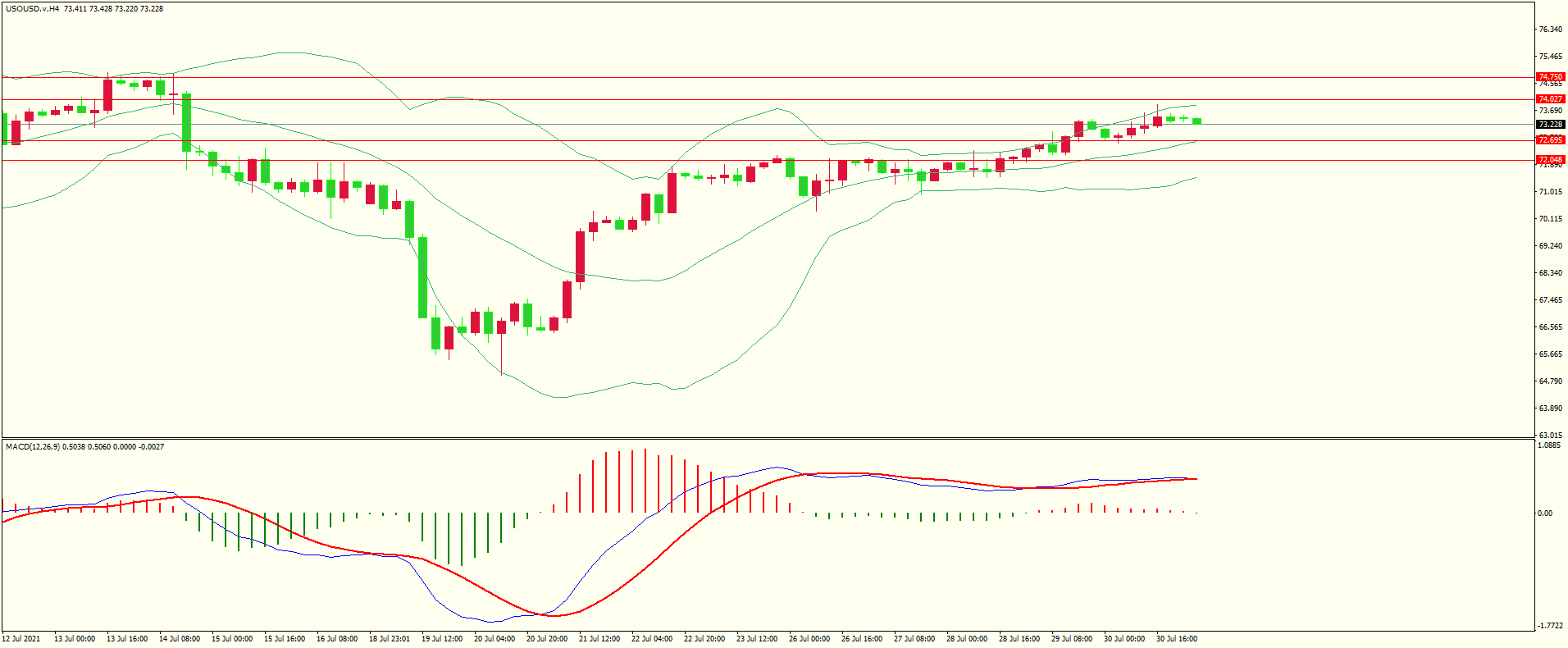The height and width of the screenshot is (648, 1568).
Task: Click the MACD(12,26,9) indicator label
Action: click(x=33, y=447)
